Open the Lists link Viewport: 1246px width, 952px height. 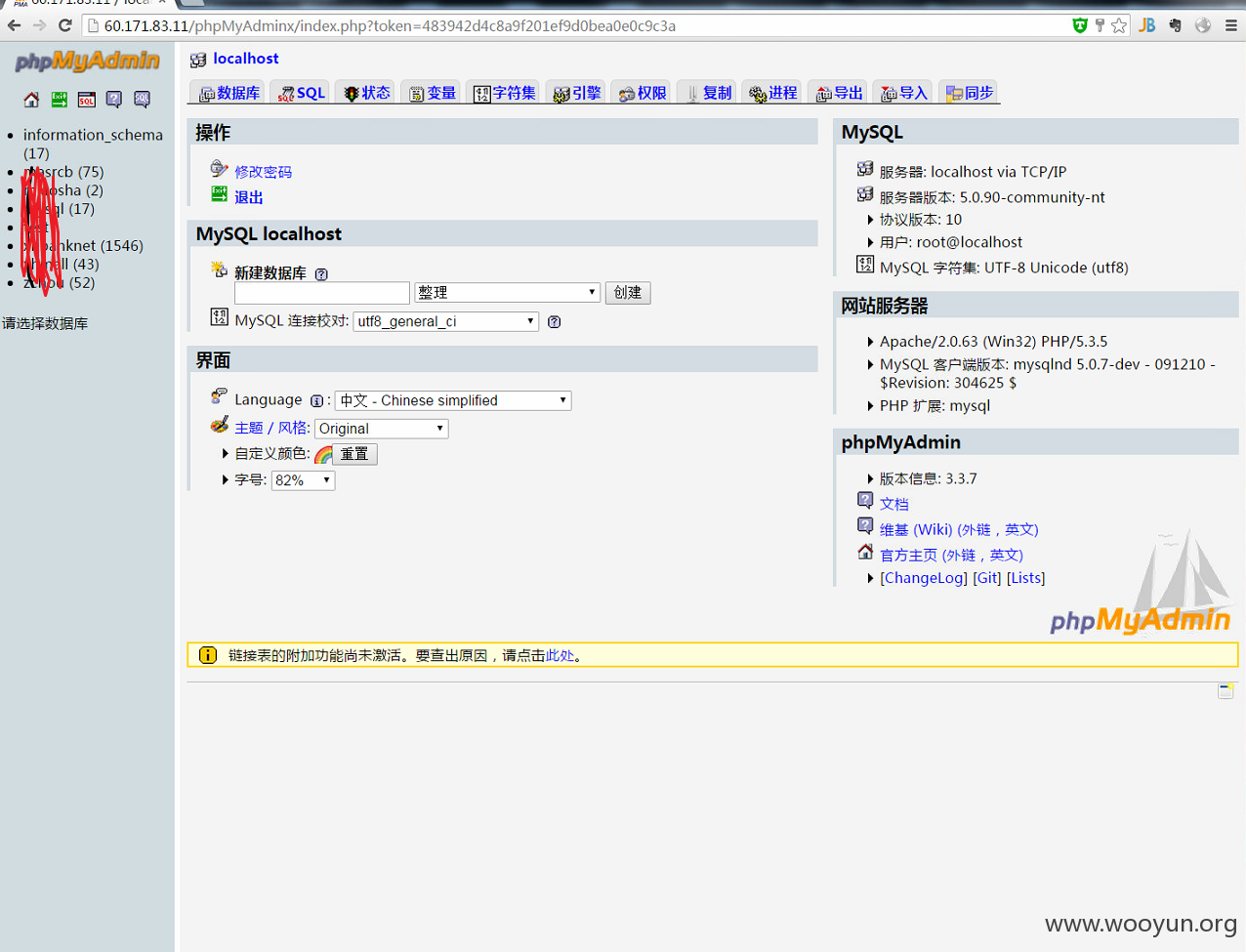[x=1025, y=578]
